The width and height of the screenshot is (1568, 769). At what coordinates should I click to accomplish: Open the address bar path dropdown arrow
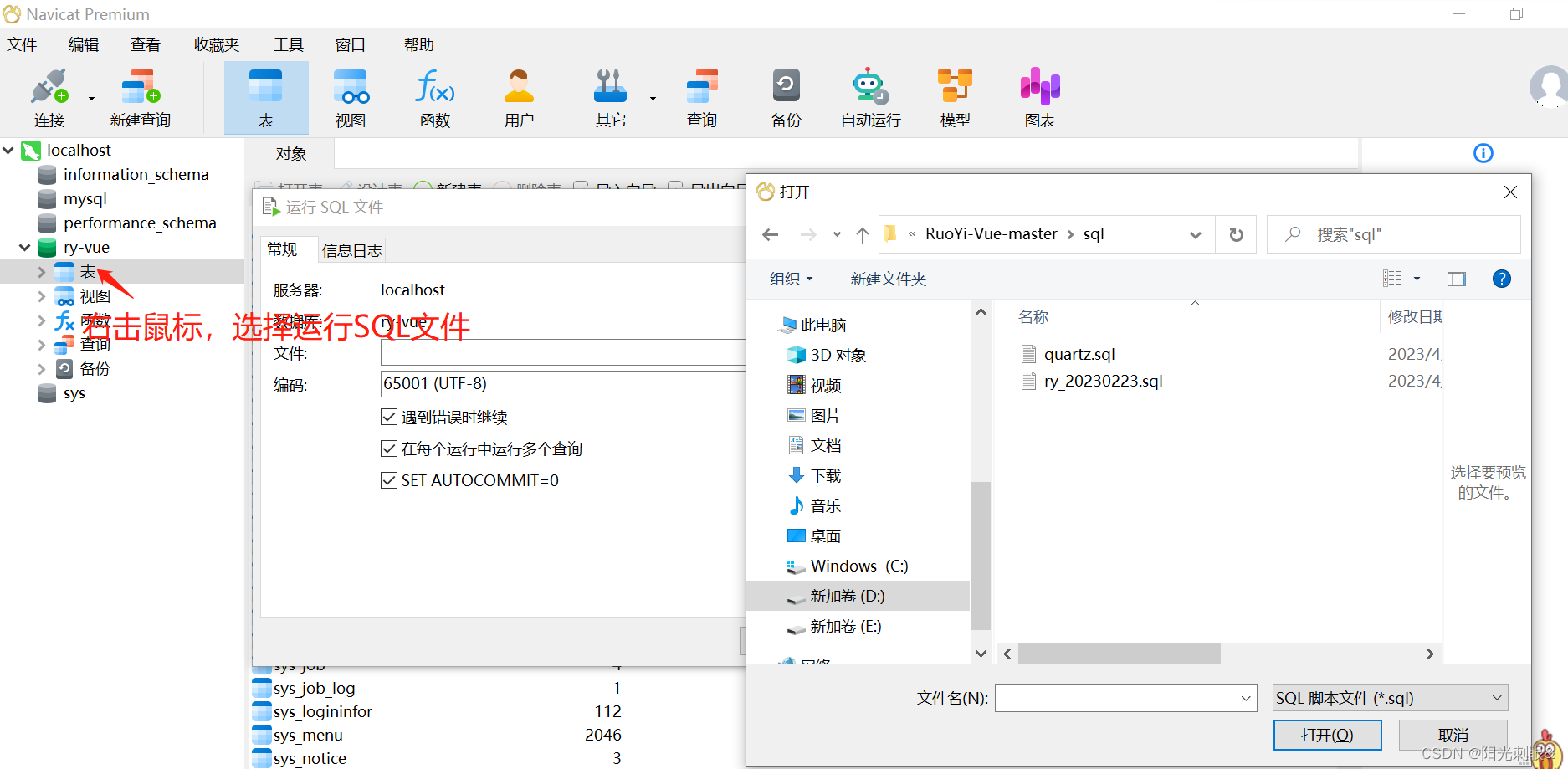tap(1196, 235)
